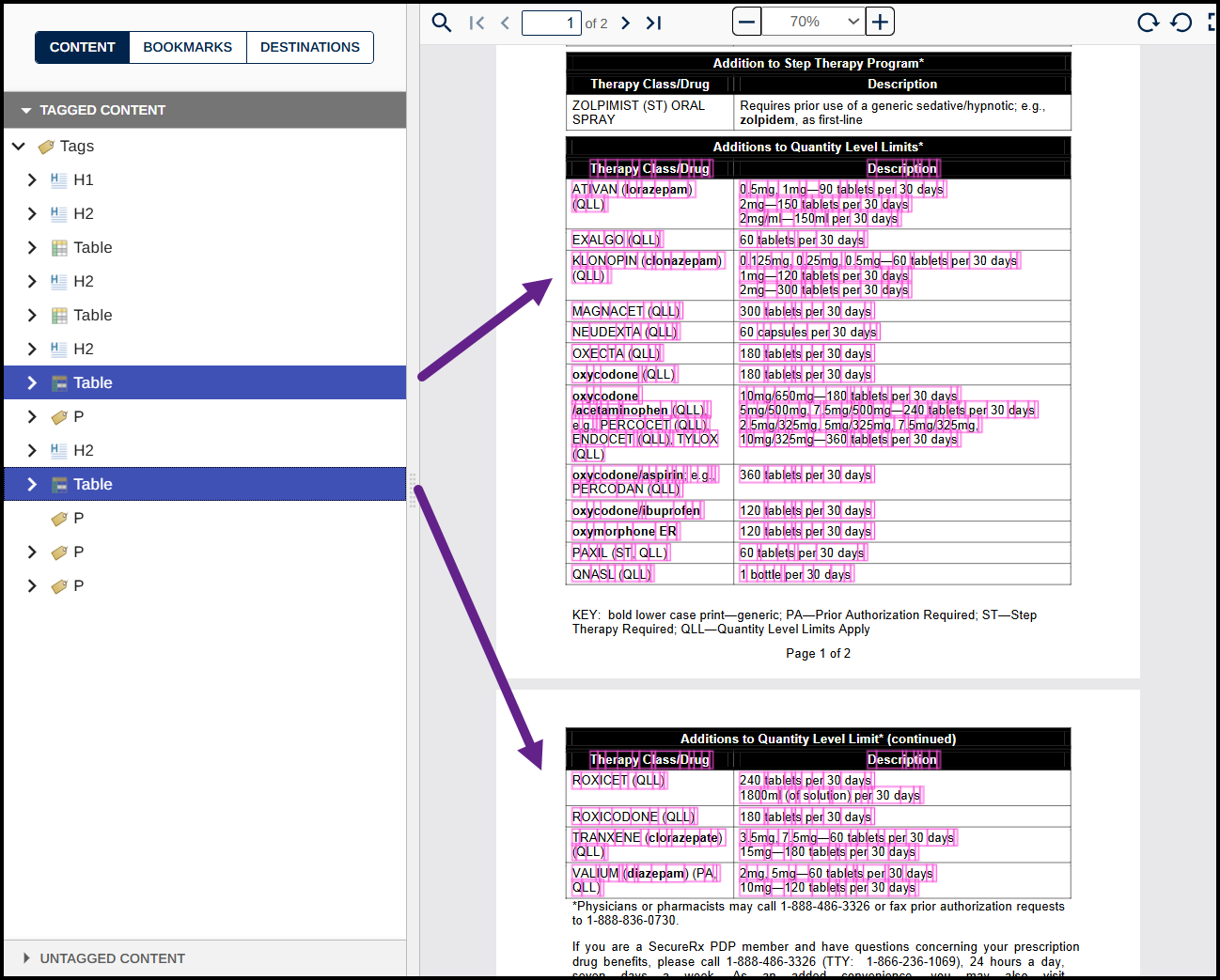Collapse the Tags root node chevron
The height and width of the screenshot is (980, 1220).
point(19,146)
